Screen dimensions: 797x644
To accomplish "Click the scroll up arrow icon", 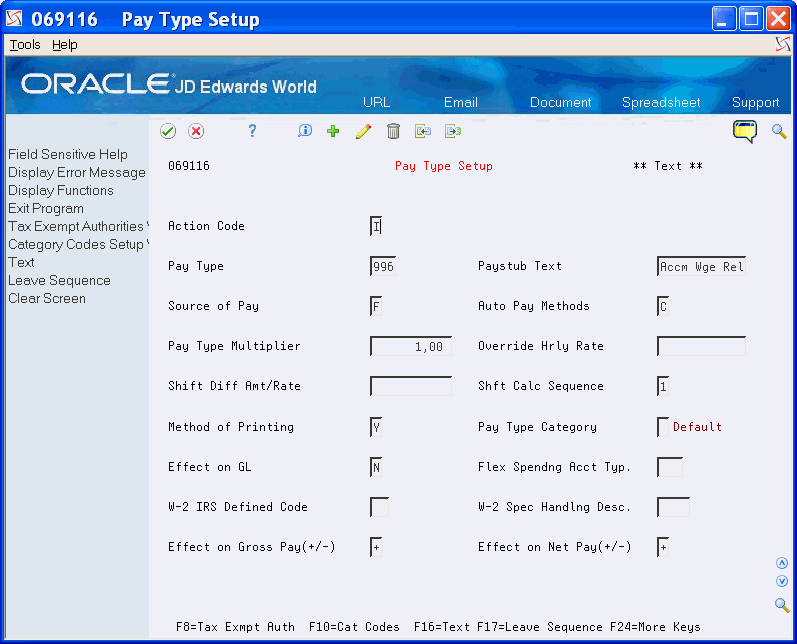I will [782, 563].
